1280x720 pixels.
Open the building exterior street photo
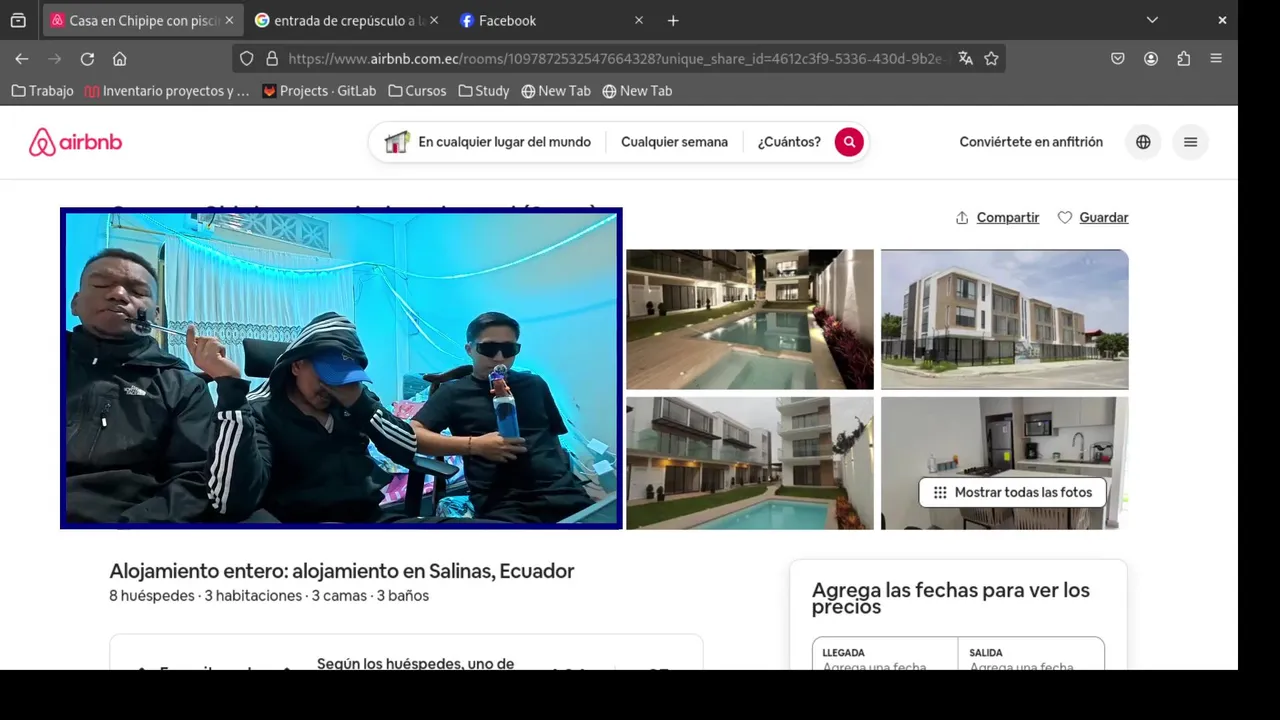point(1005,319)
